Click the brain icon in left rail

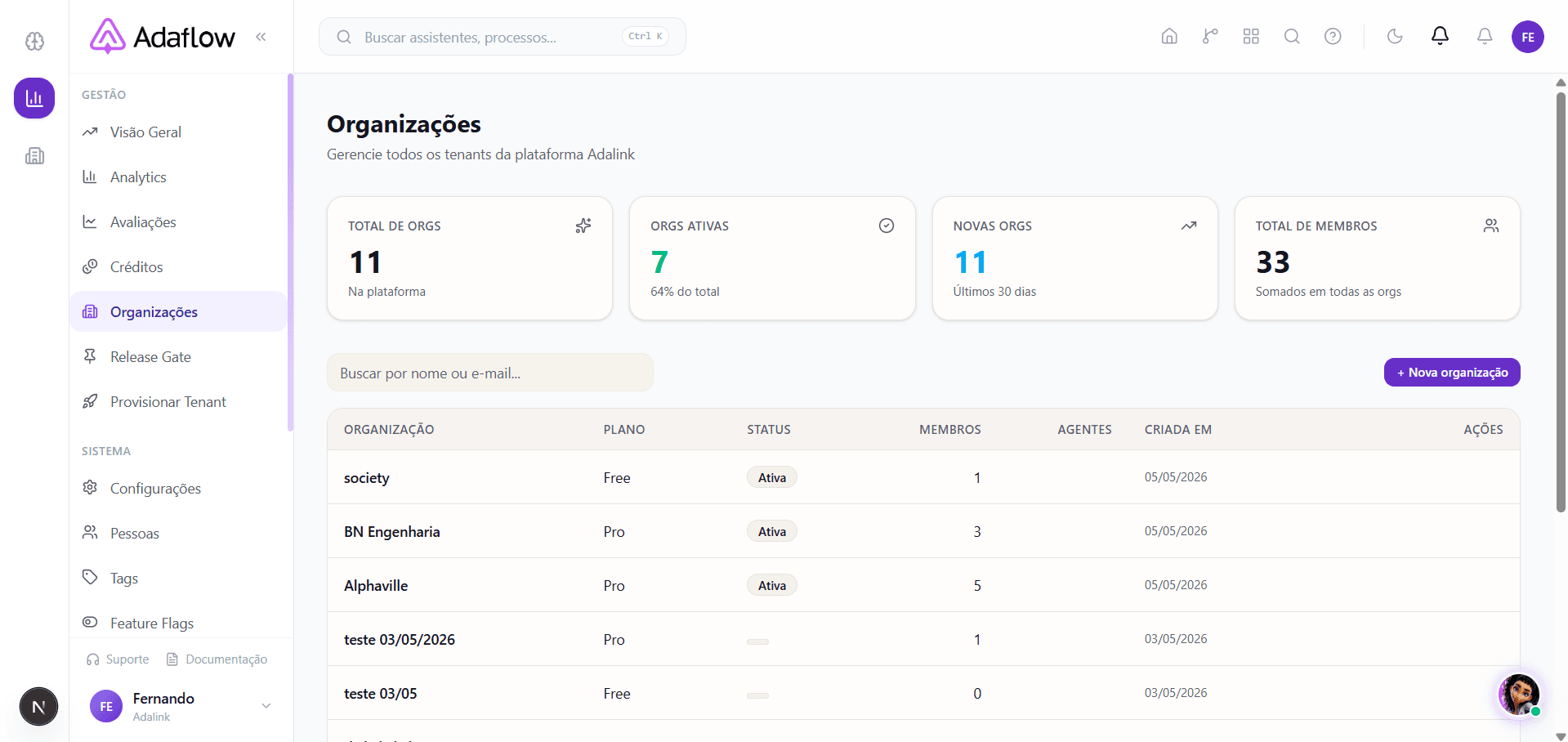pyautogui.click(x=34, y=41)
